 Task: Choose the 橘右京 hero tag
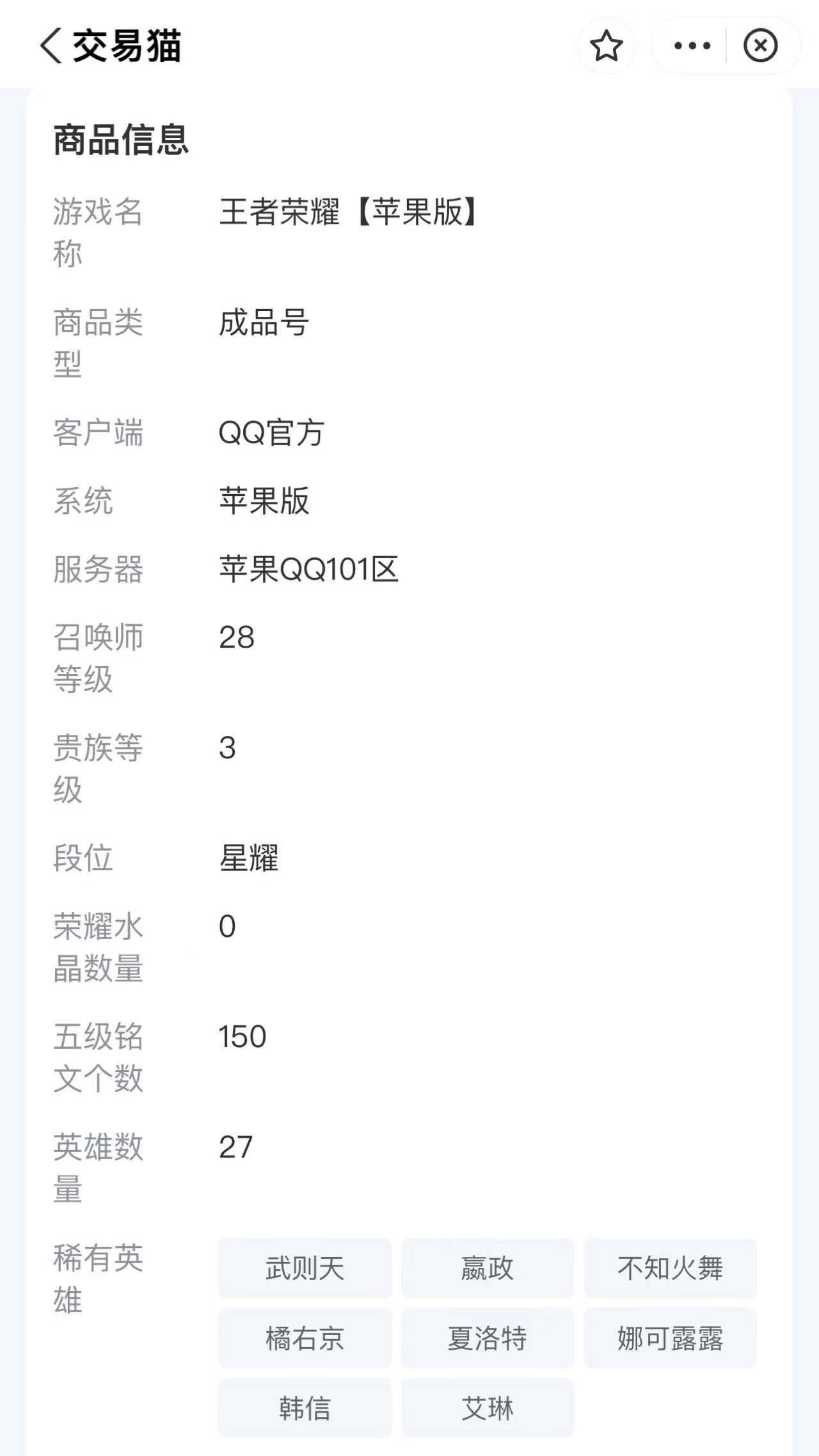pos(305,1338)
